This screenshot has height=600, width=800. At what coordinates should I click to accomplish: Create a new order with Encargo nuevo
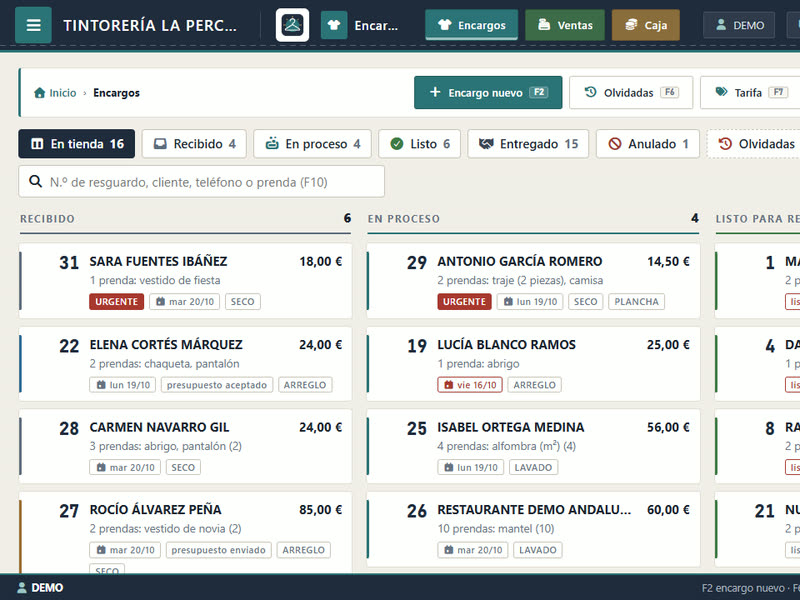coord(488,92)
